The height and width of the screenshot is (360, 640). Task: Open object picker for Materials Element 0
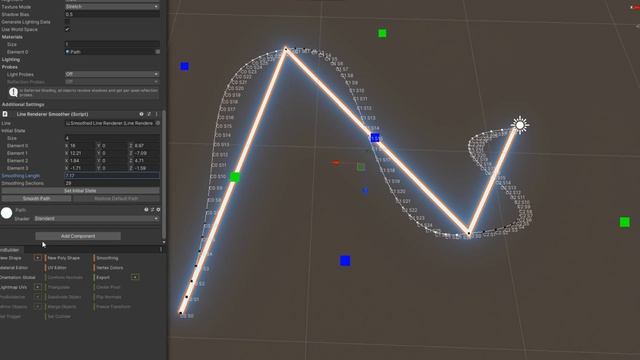158,52
